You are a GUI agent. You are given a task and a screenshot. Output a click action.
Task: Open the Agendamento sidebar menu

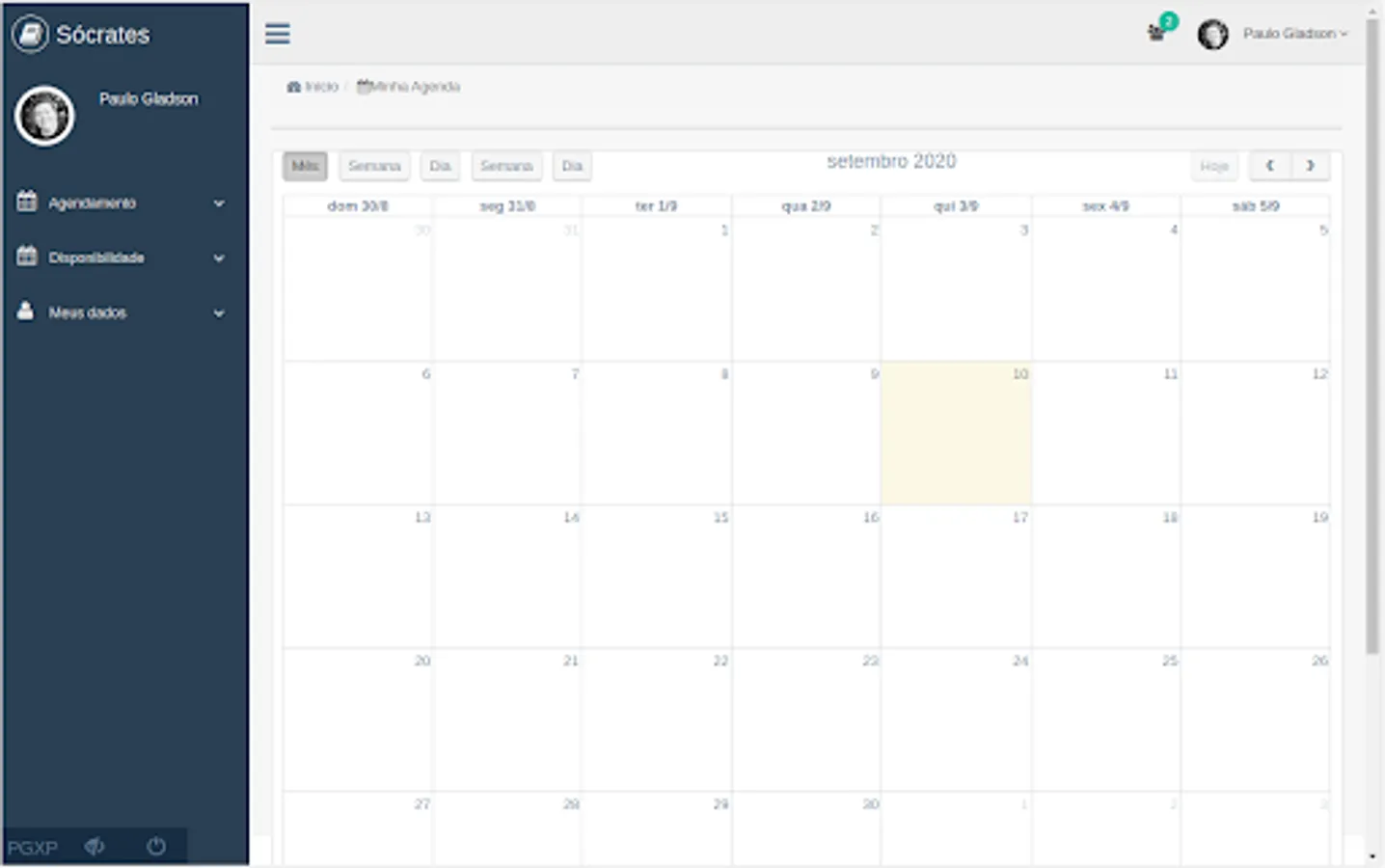(123, 203)
